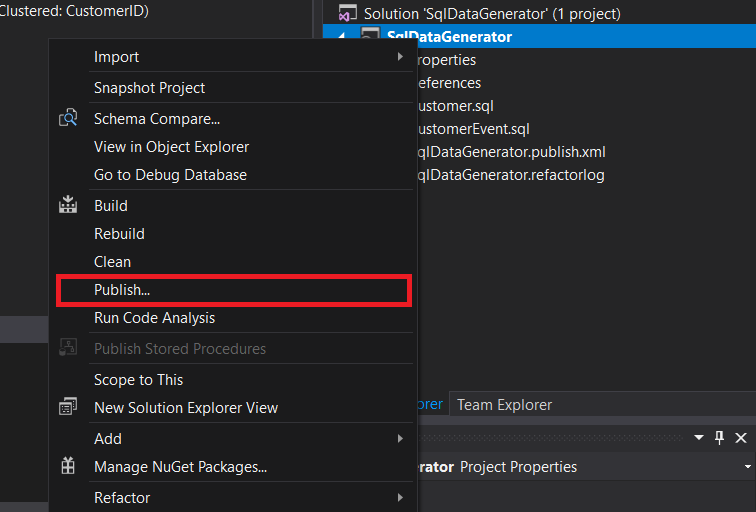Click the Schema Compare magnifier icon
This screenshot has height=512, width=756.
[68, 118]
